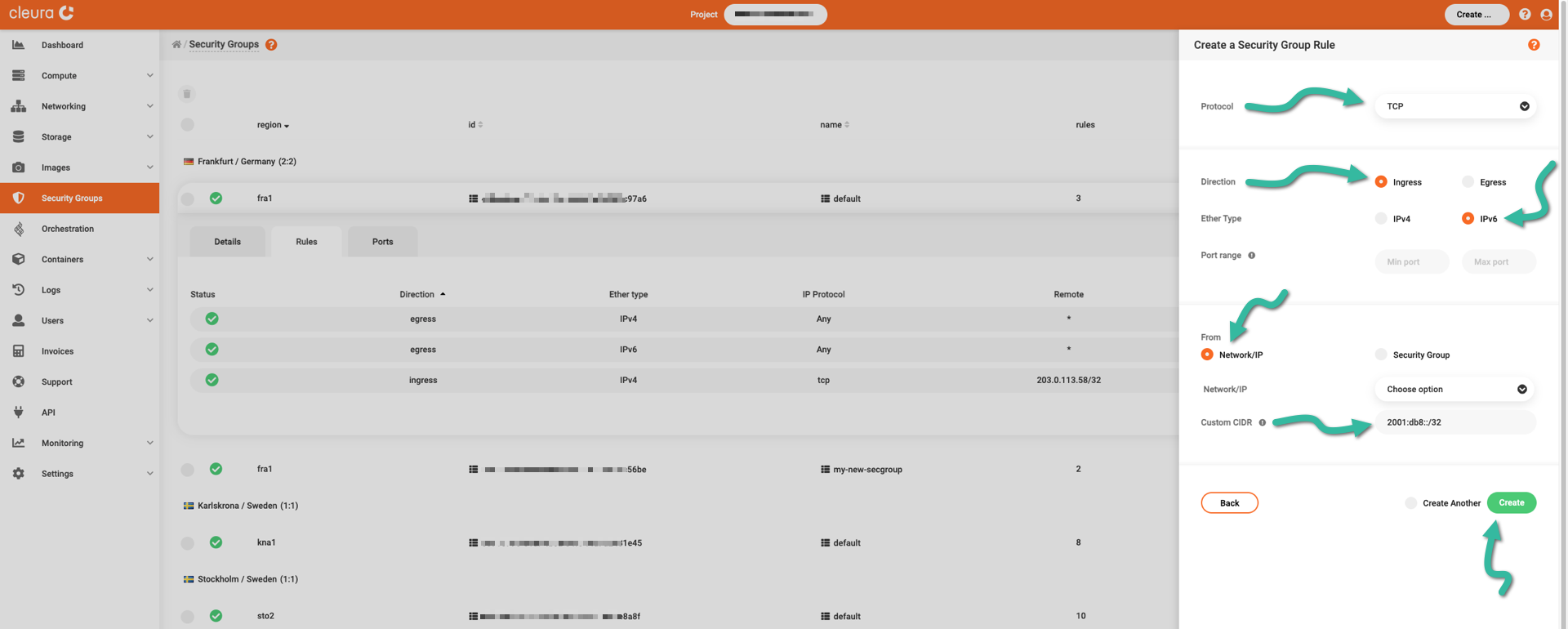Select the IPv4 ether type option
Image resolution: width=1568 pixels, height=629 pixels.
[x=1381, y=219]
